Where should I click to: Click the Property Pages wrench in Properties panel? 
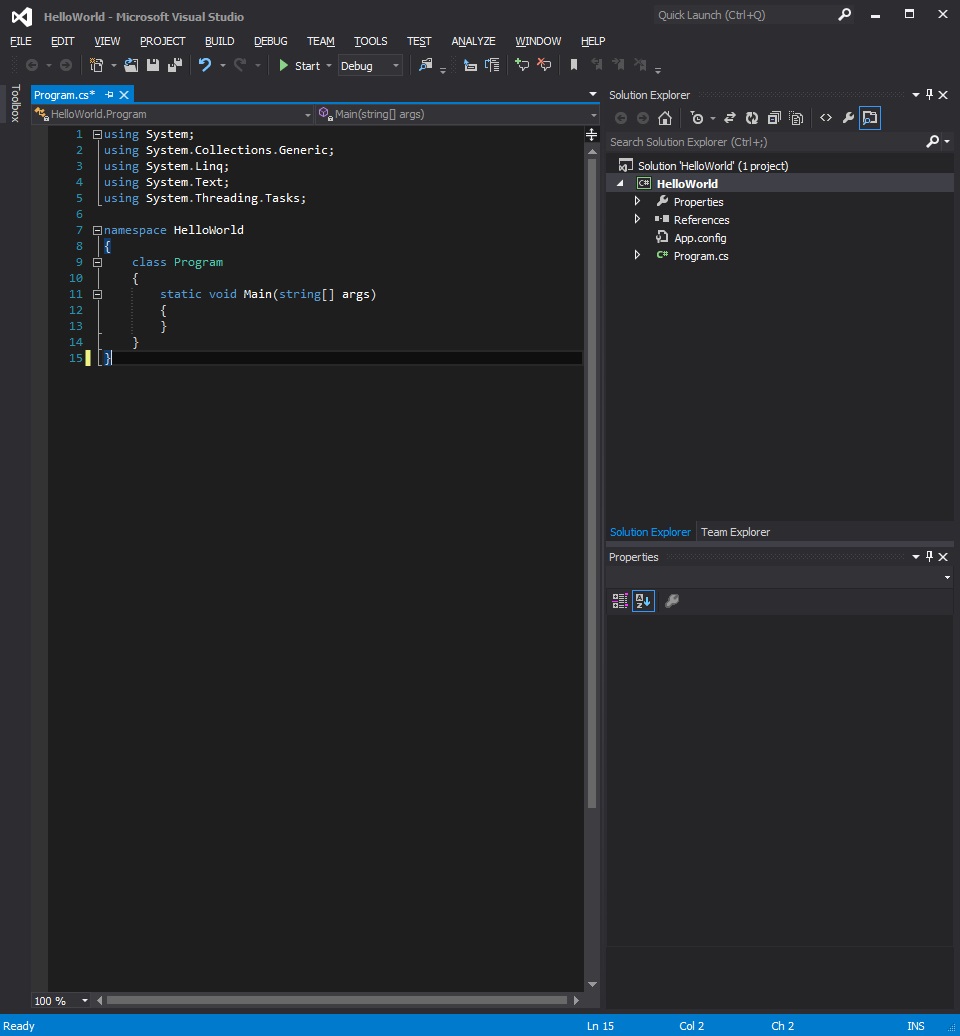click(672, 601)
